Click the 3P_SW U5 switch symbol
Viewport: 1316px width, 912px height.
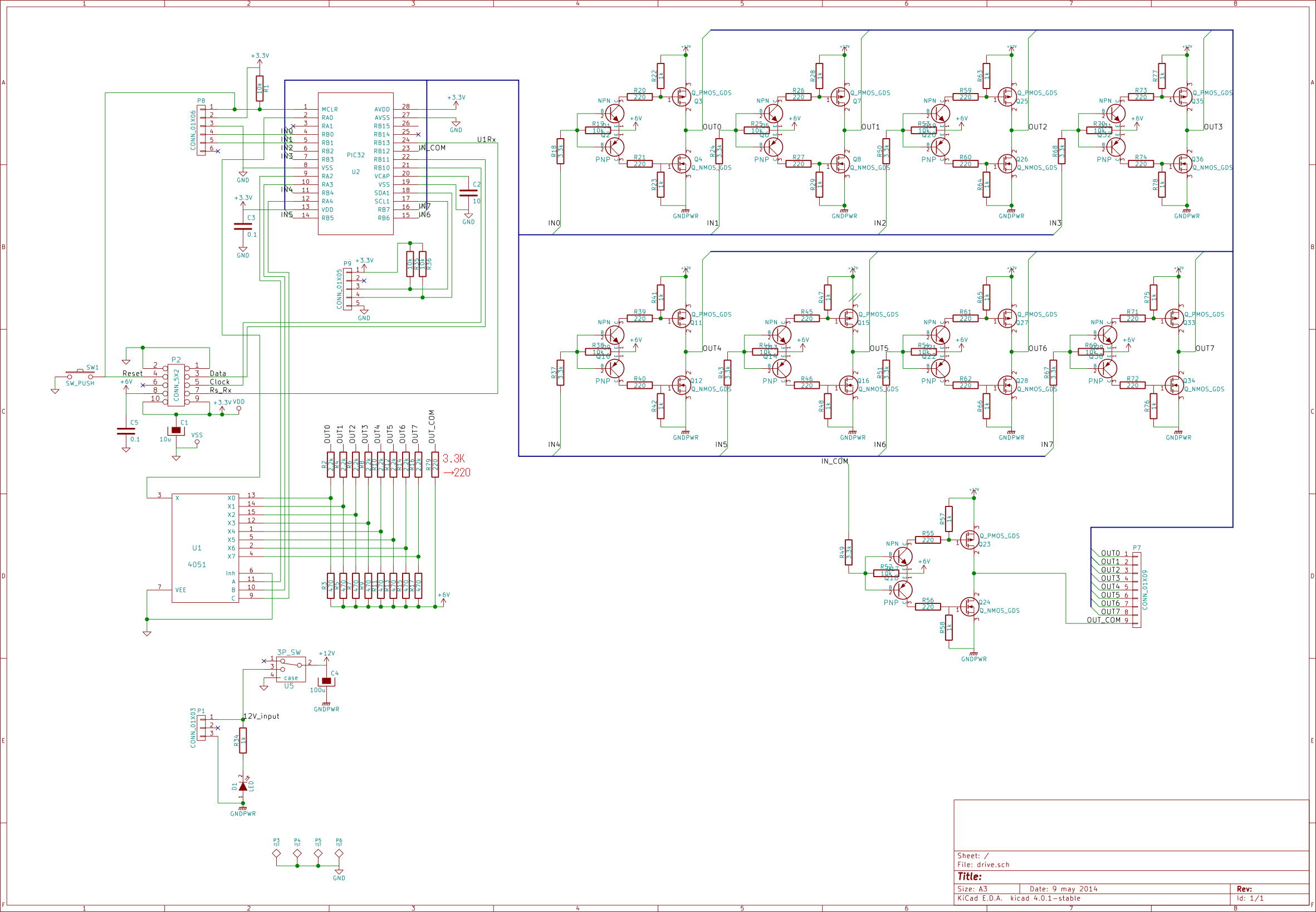(x=290, y=669)
